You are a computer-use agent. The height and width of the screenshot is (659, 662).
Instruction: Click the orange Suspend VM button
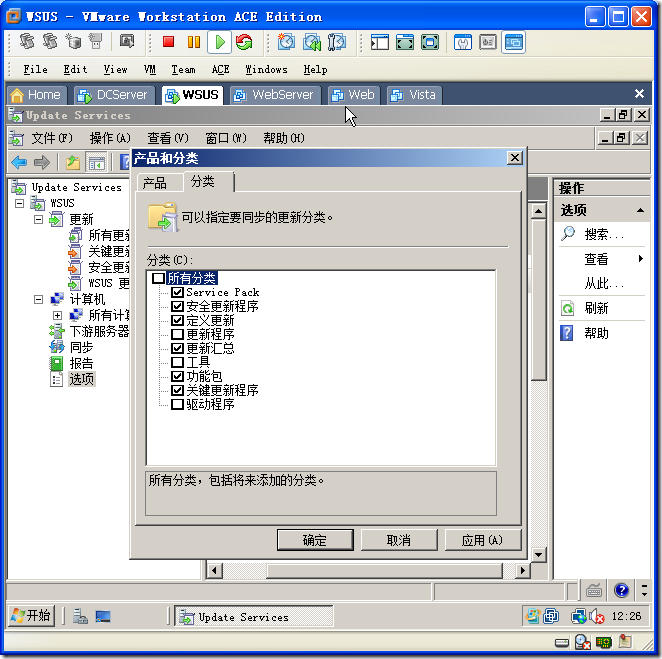pyautogui.click(x=194, y=42)
